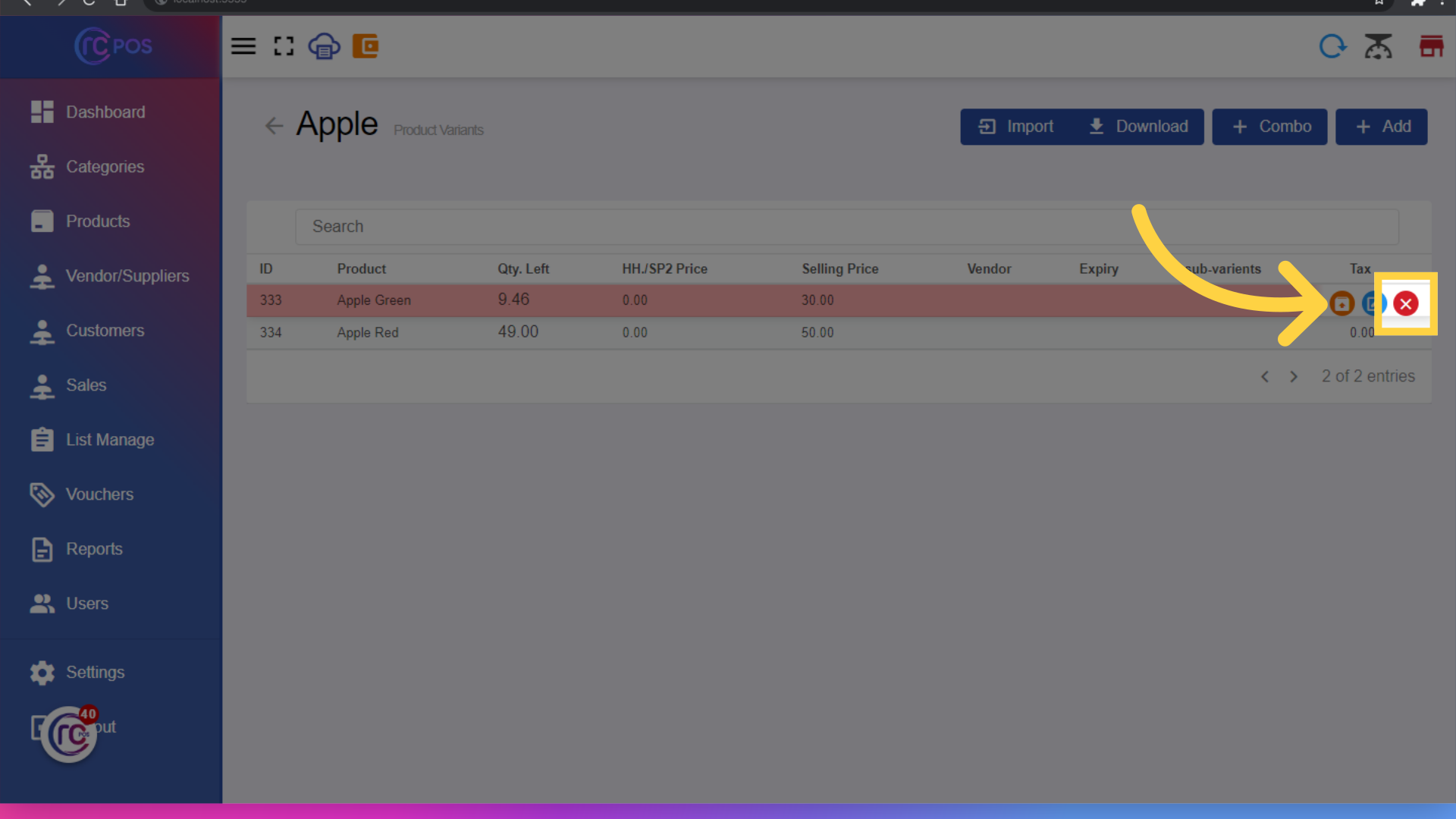This screenshot has height=819, width=1456.
Task: Open the weighing scale icon
Action: pos(1378,46)
